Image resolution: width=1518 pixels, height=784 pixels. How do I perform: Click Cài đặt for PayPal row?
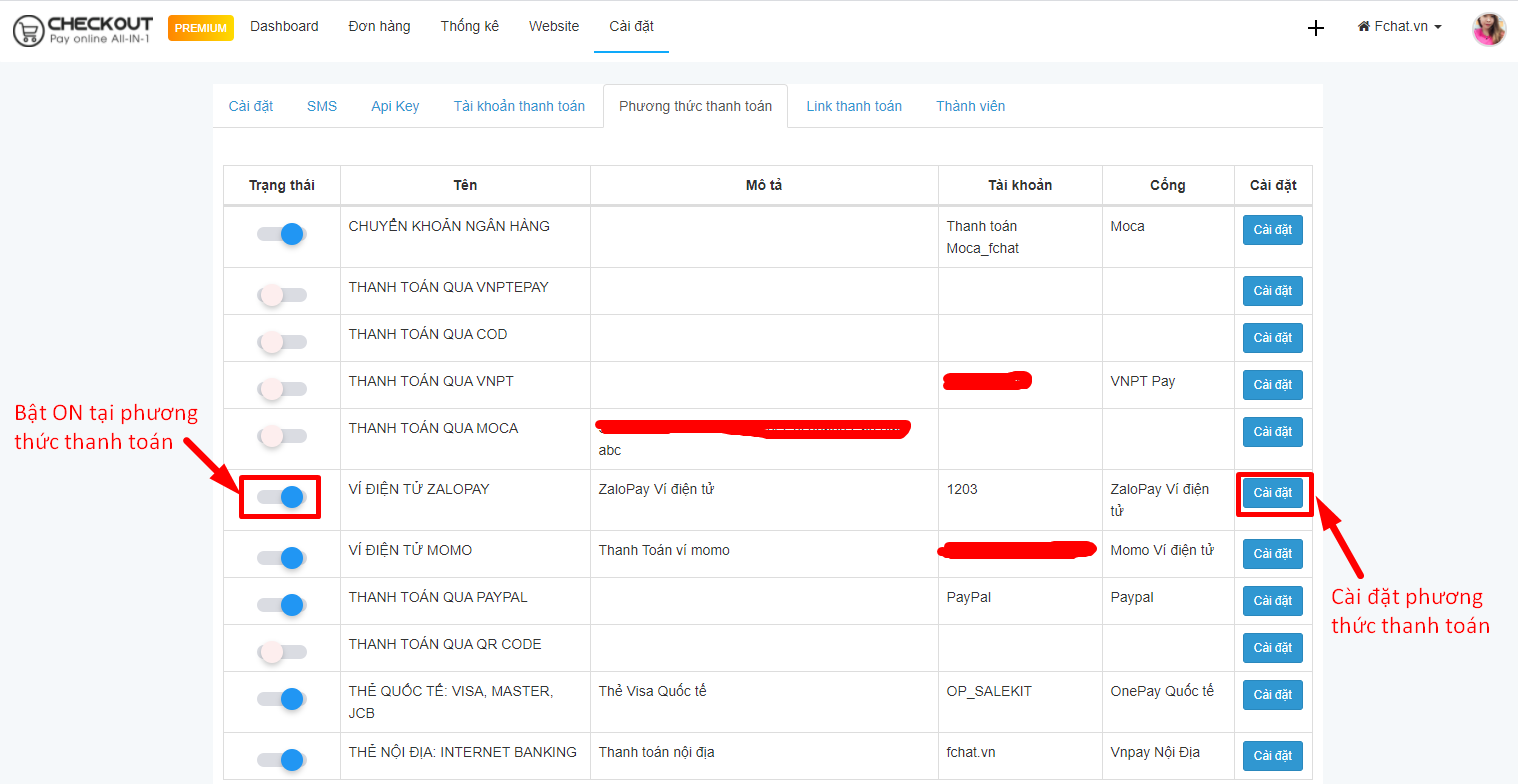(x=1273, y=601)
